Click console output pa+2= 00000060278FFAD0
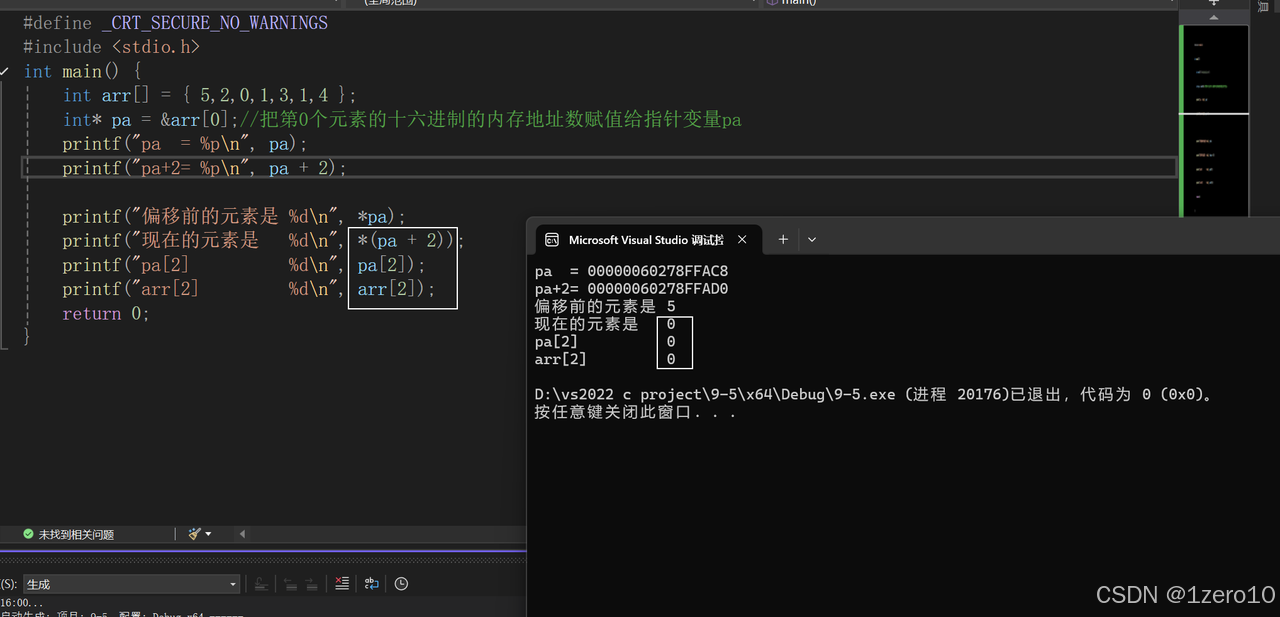Screen dimensions: 1280x617 tap(632, 289)
